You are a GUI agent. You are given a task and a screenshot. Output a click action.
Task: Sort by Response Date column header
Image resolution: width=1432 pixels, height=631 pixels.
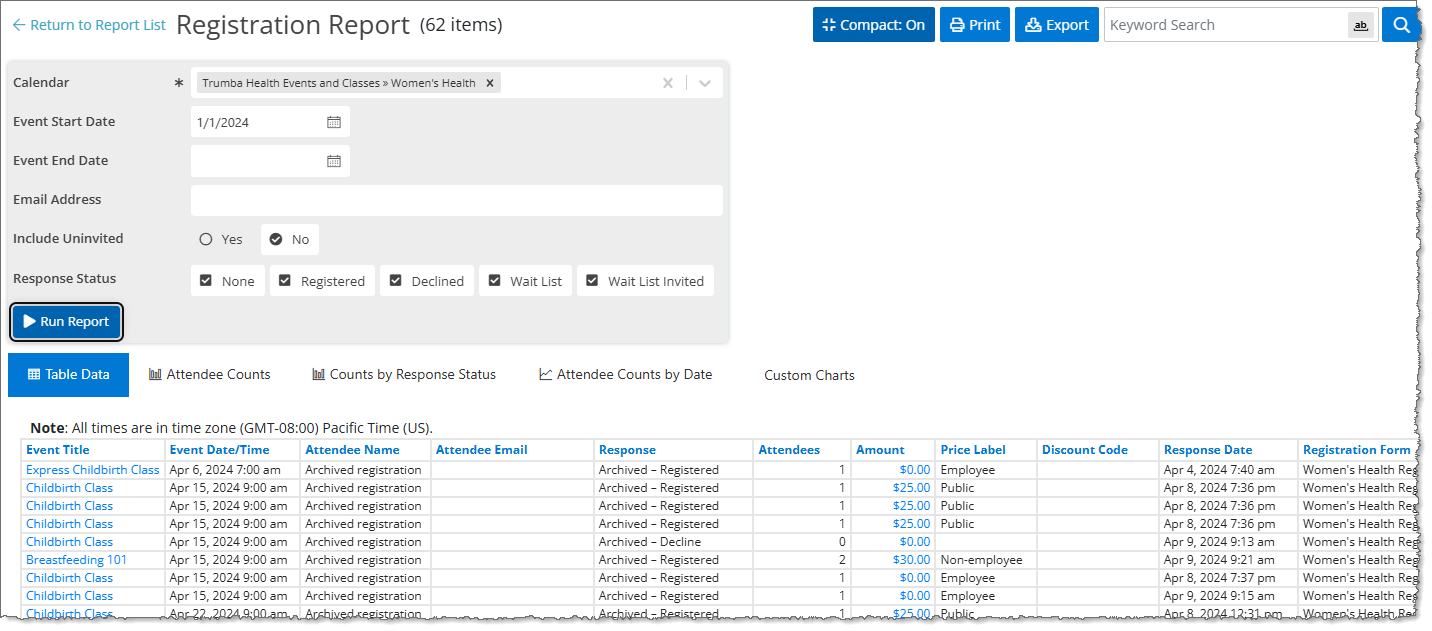(x=1208, y=450)
